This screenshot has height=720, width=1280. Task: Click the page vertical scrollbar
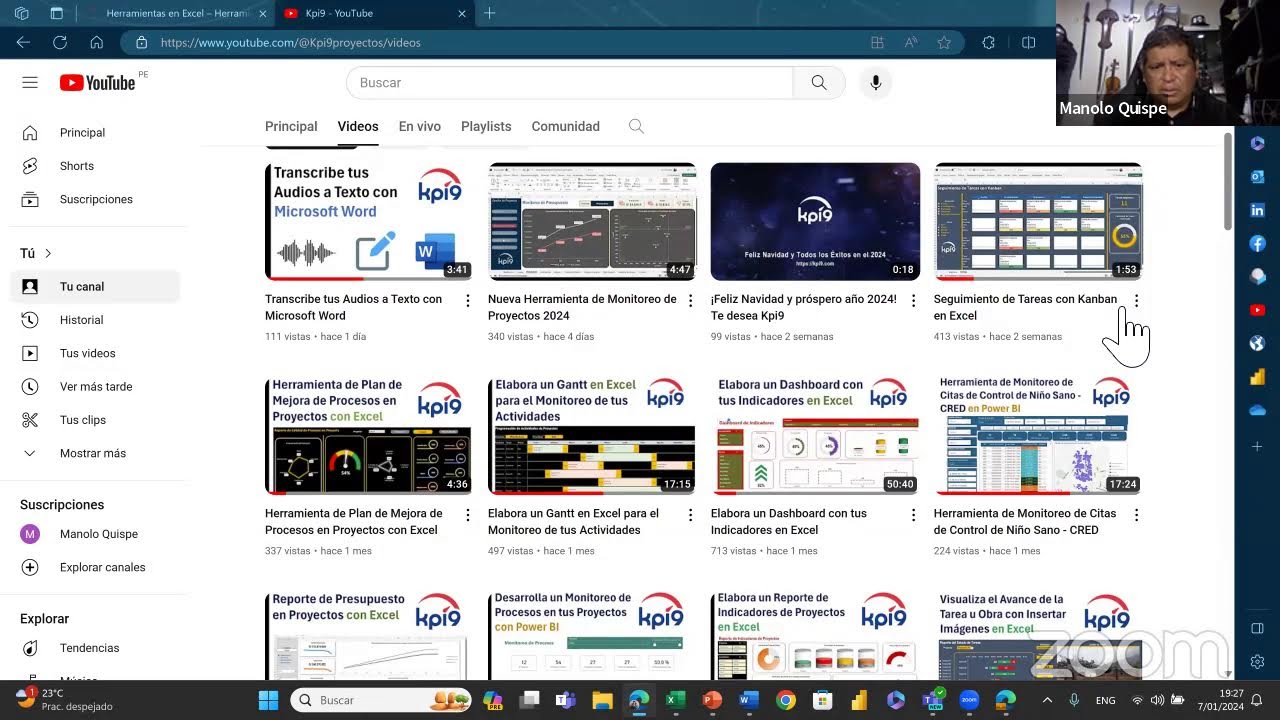point(1228,180)
